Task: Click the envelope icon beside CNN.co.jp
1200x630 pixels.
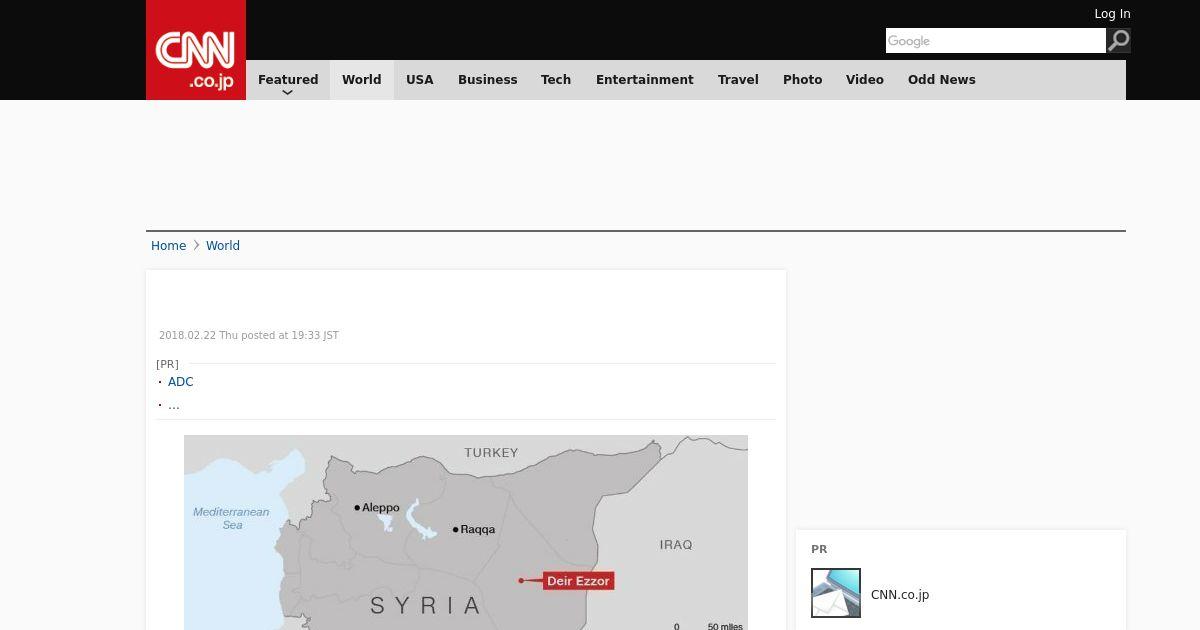Action: point(836,593)
